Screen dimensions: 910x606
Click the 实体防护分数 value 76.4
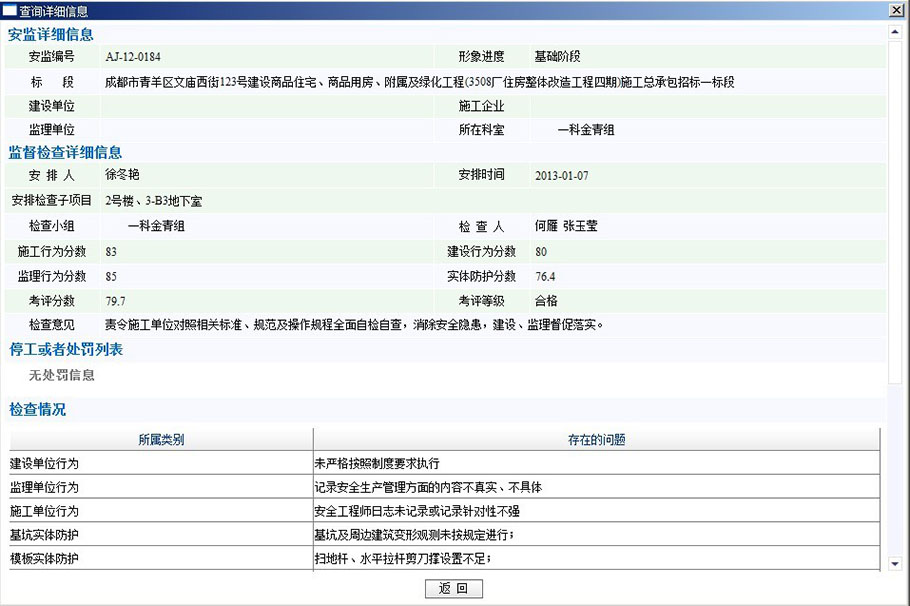pos(545,277)
